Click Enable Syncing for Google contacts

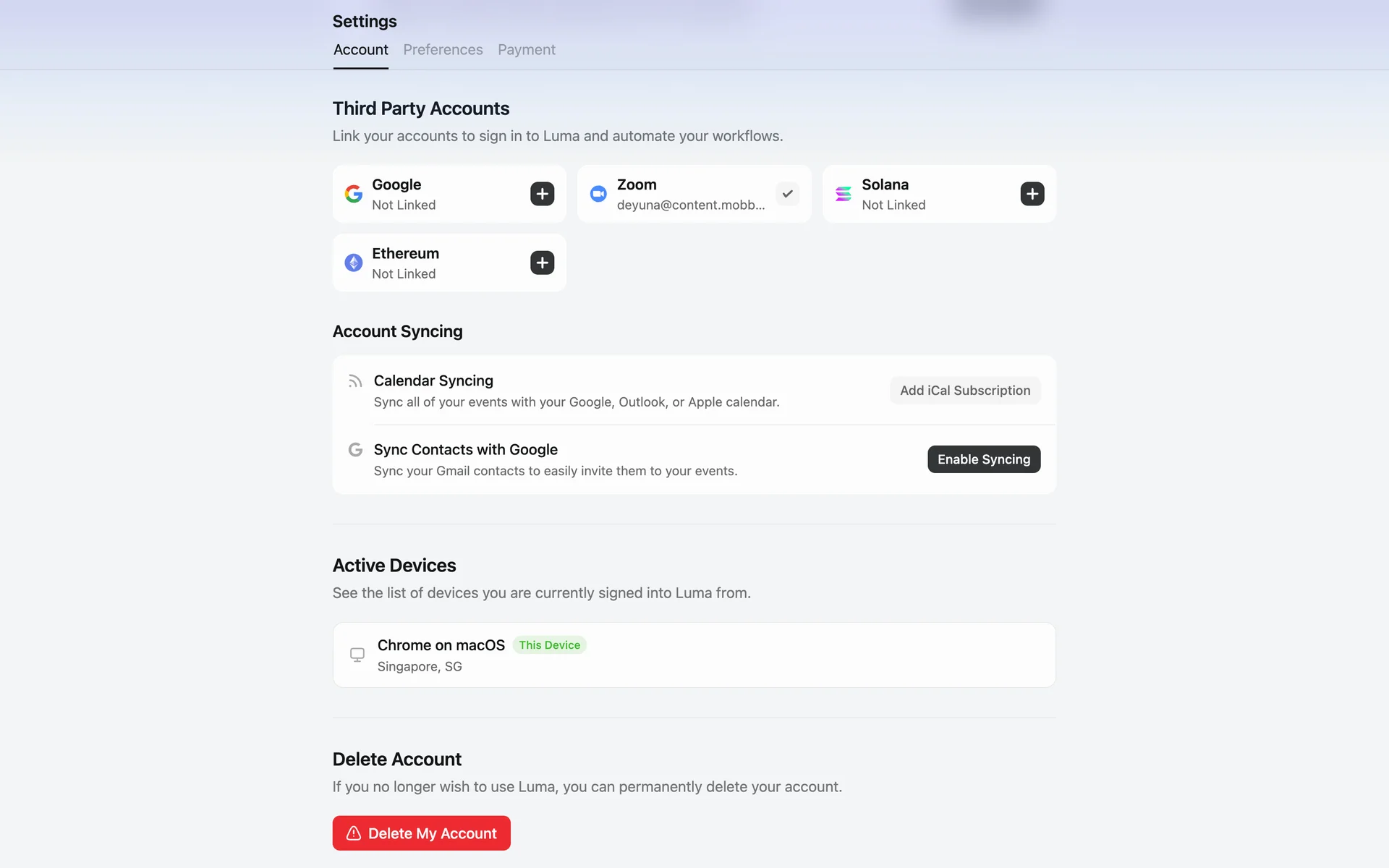coord(984,459)
